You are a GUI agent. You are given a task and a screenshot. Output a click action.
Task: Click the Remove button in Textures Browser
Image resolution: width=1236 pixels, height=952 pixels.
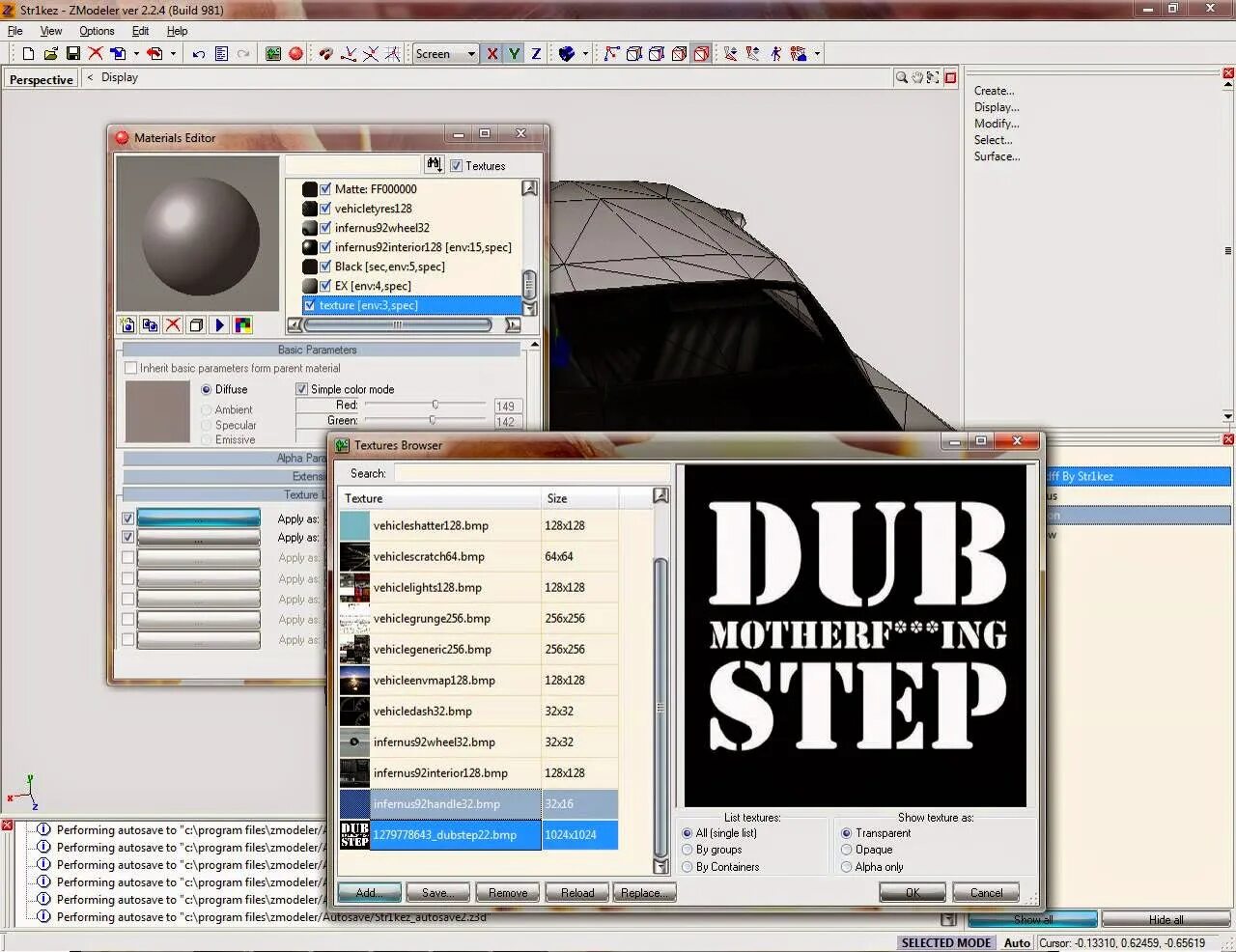click(x=508, y=892)
